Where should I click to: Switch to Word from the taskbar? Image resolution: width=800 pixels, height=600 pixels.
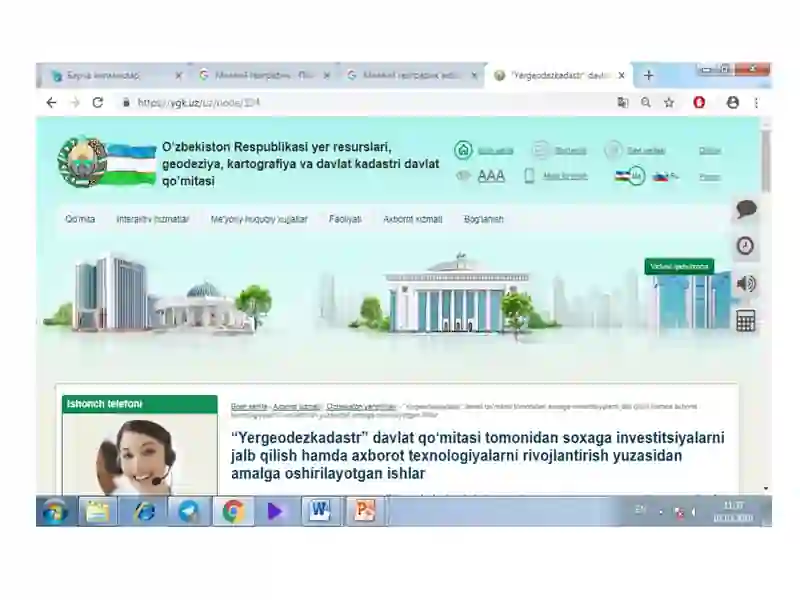[319, 511]
